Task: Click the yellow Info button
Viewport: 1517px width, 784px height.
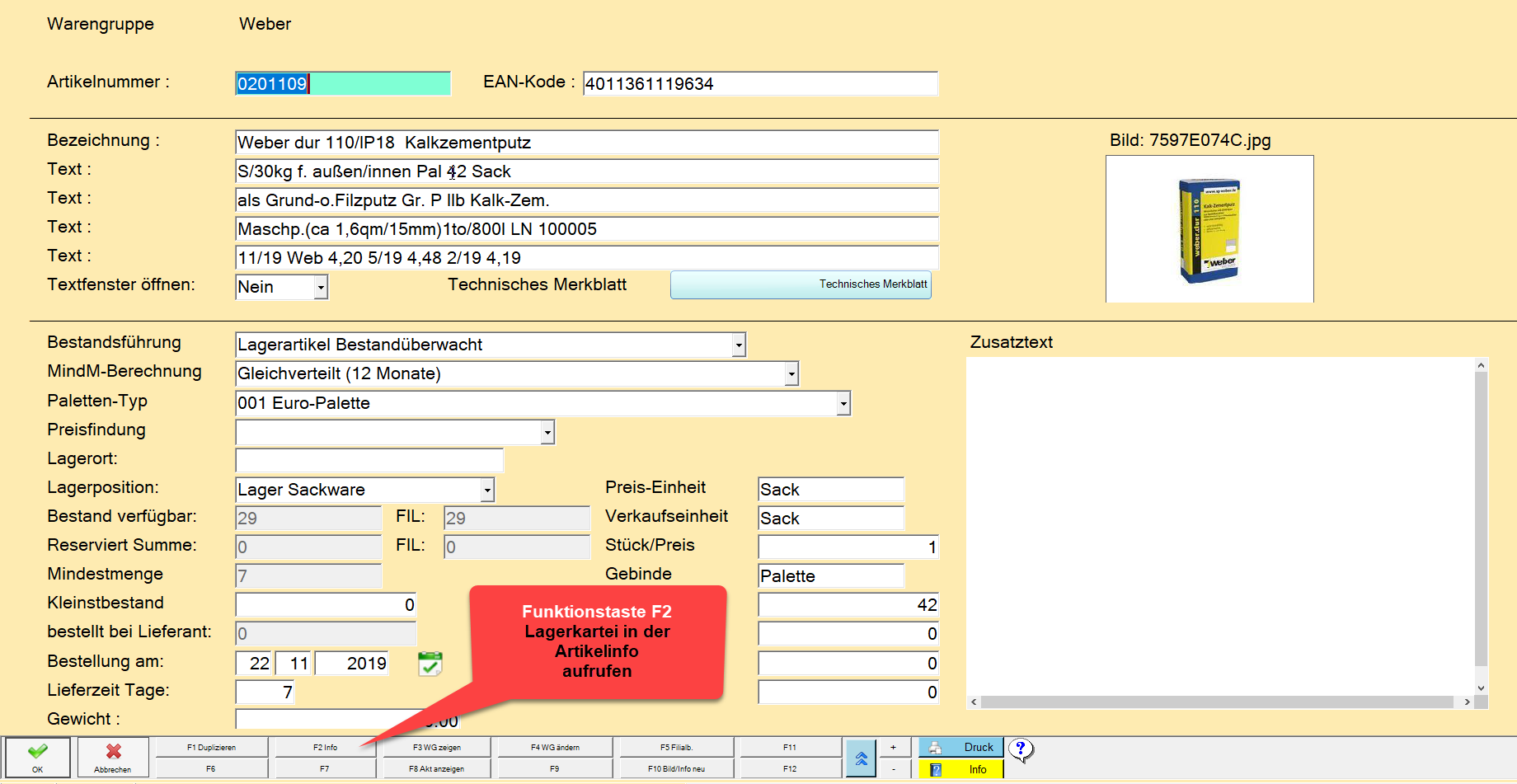Action: pos(961,768)
